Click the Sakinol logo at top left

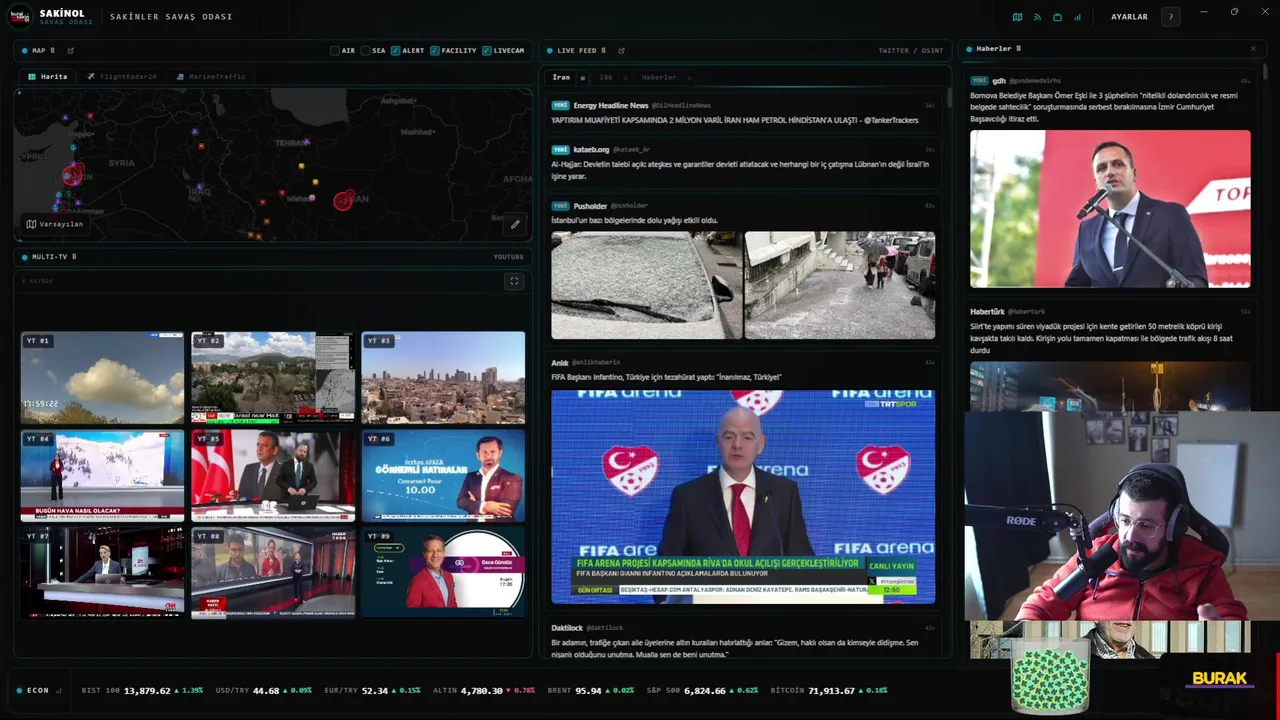(x=22, y=16)
